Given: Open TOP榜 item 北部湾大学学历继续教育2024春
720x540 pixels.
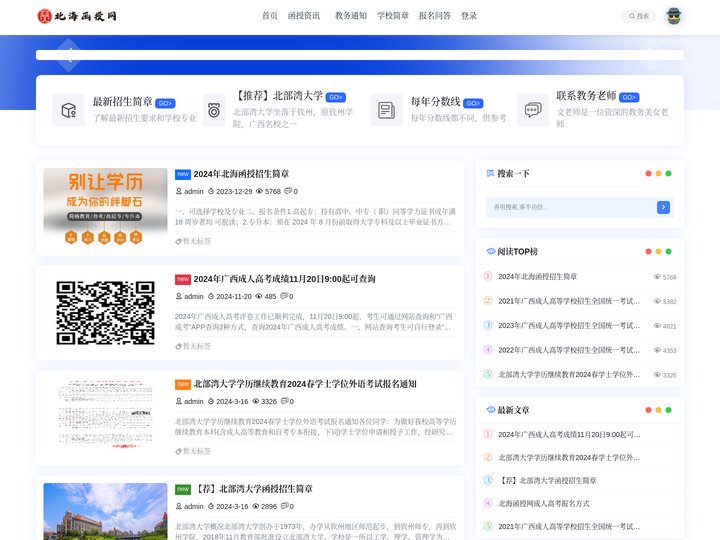Looking at the screenshot, I should pos(569,375).
